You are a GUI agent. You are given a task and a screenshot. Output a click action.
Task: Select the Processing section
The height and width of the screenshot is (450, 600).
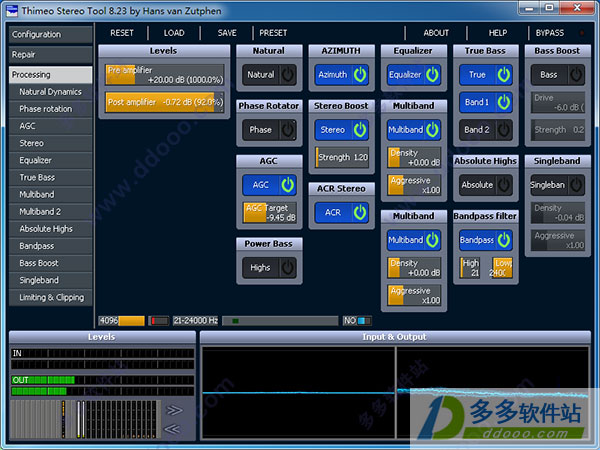[51, 75]
